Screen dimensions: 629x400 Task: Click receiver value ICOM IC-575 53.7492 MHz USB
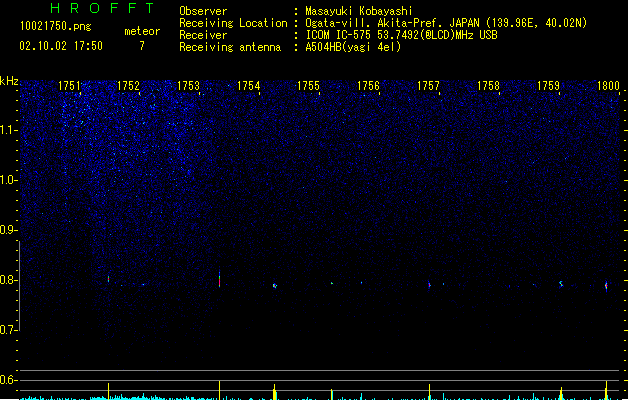coord(402,35)
